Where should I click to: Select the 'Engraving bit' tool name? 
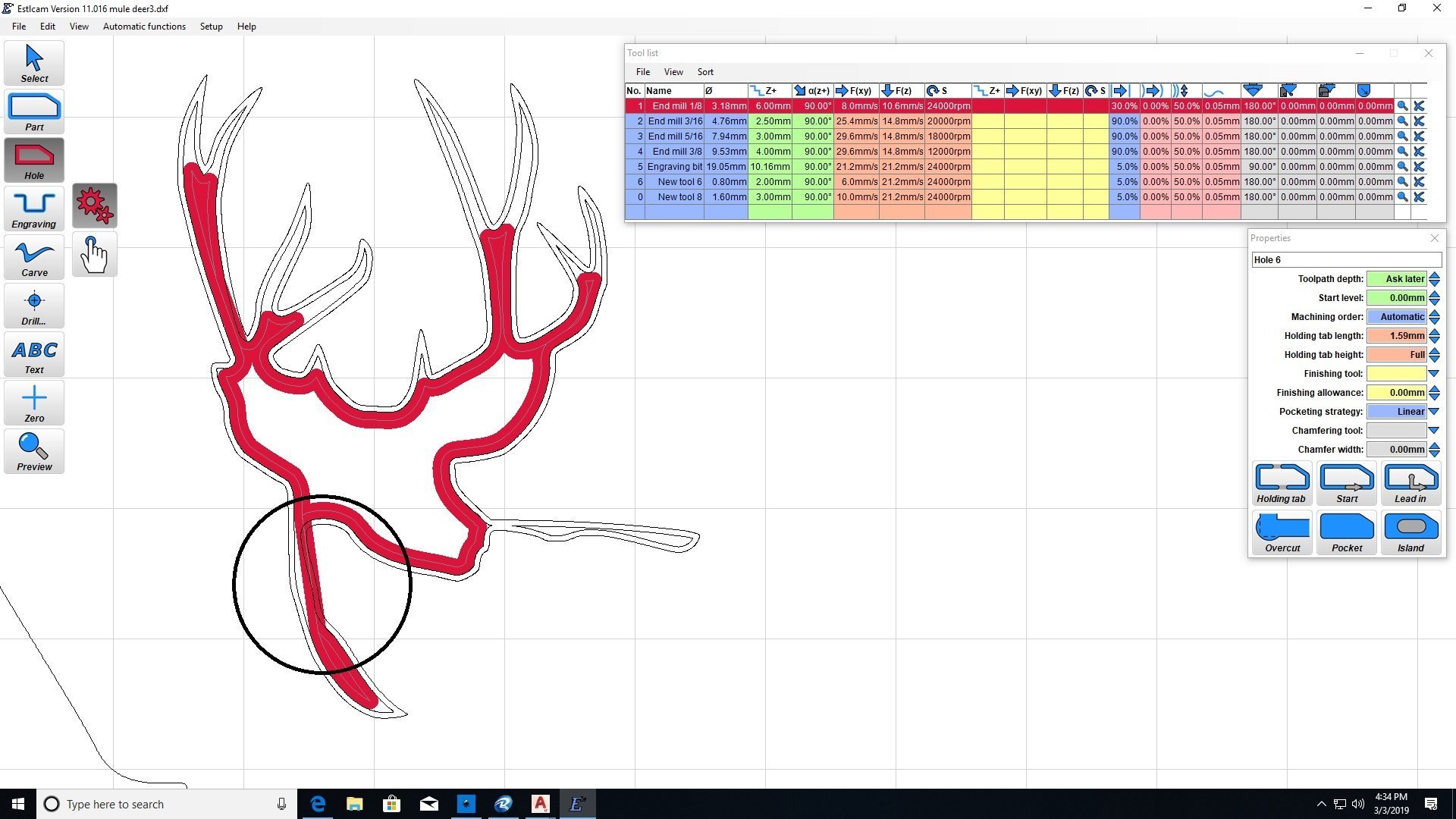[x=674, y=167]
